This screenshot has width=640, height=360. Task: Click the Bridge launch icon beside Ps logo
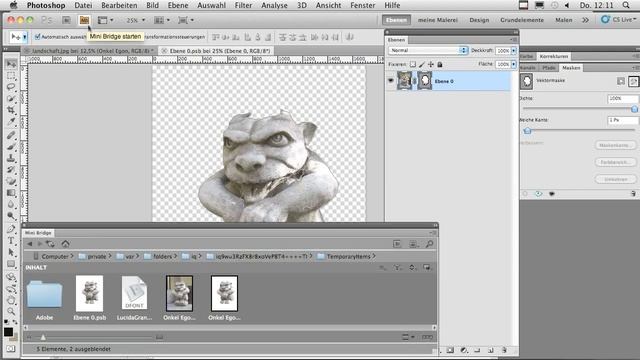coord(66,20)
